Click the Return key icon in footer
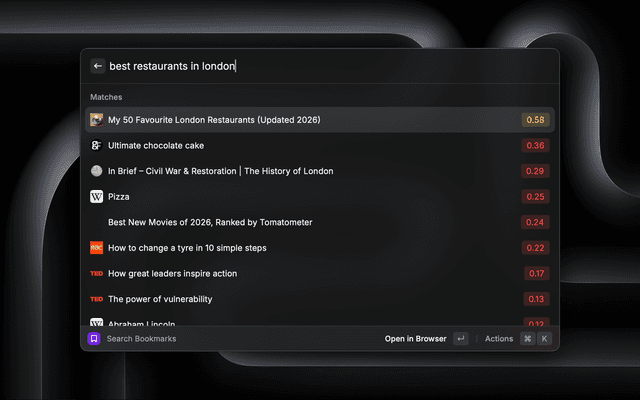The image size is (640, 400). point(460,338)
